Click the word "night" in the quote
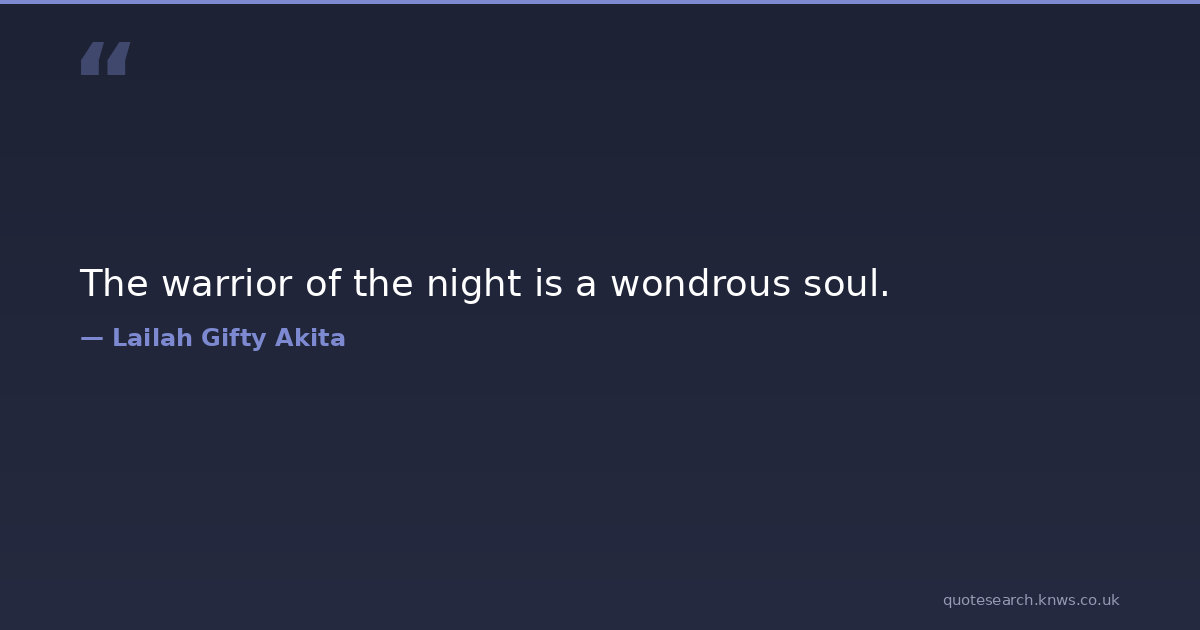Screen dimensions: 1200x630 pyautogui.click(x=473, y=284)
